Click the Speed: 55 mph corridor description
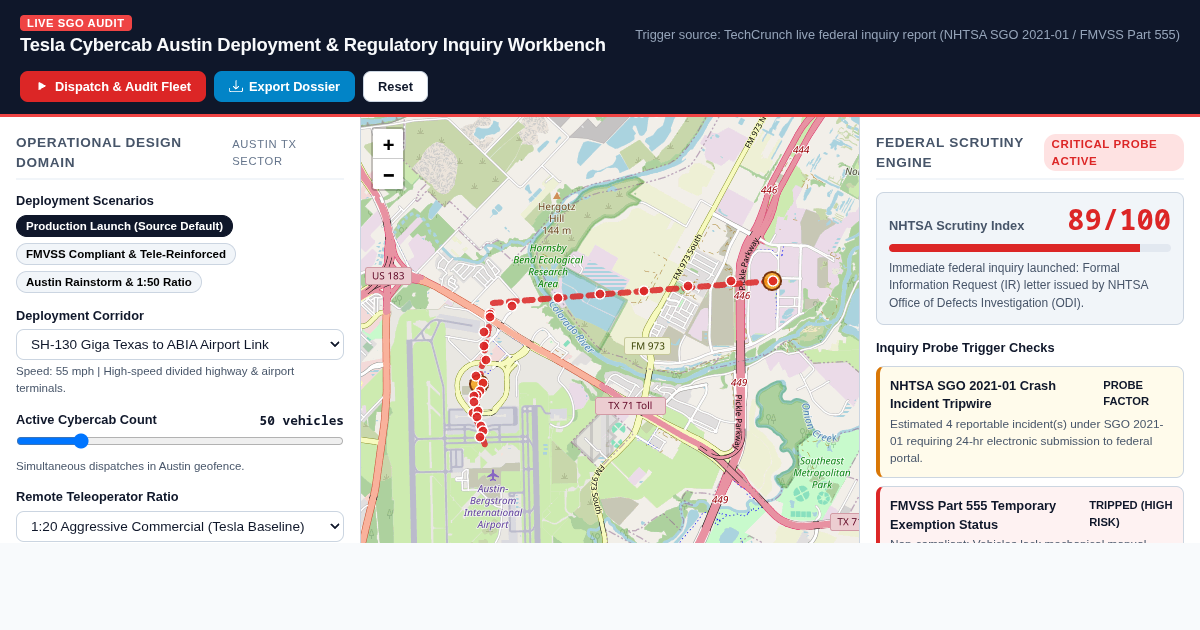This screenshot has width=1200, height=630. click(155, 379)
